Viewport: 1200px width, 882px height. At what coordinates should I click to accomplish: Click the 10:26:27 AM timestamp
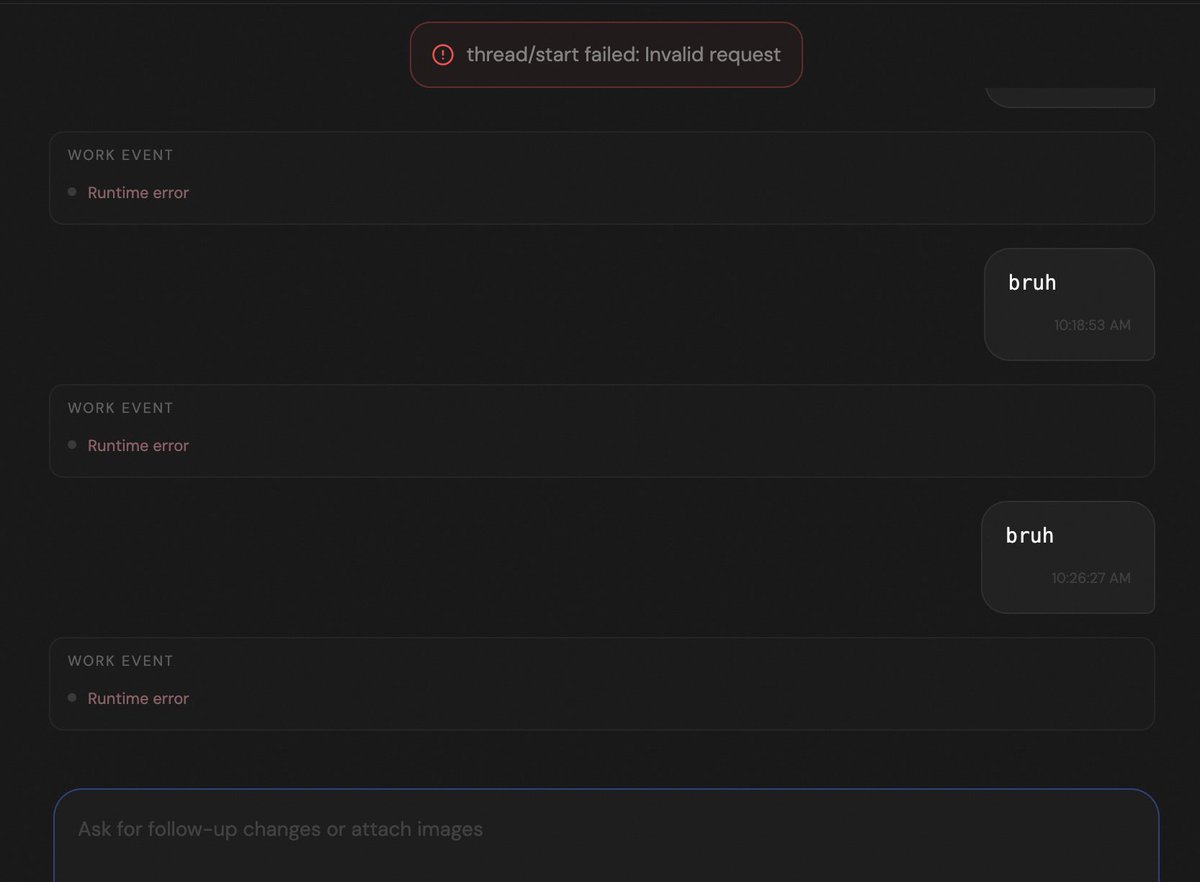tap(1091, 578)
